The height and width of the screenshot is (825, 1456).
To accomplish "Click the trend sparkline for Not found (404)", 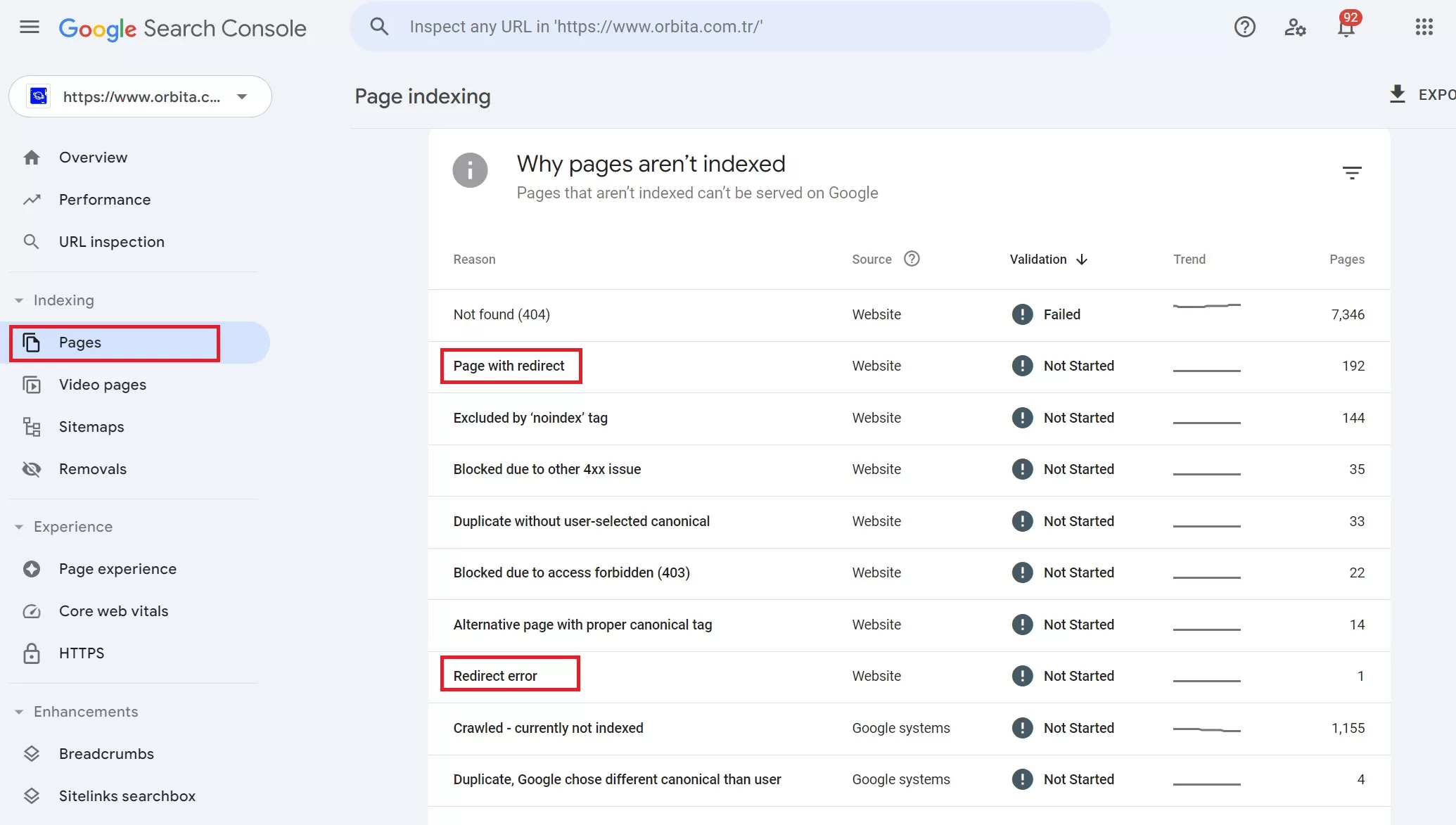I will [x=1206, y=306].
